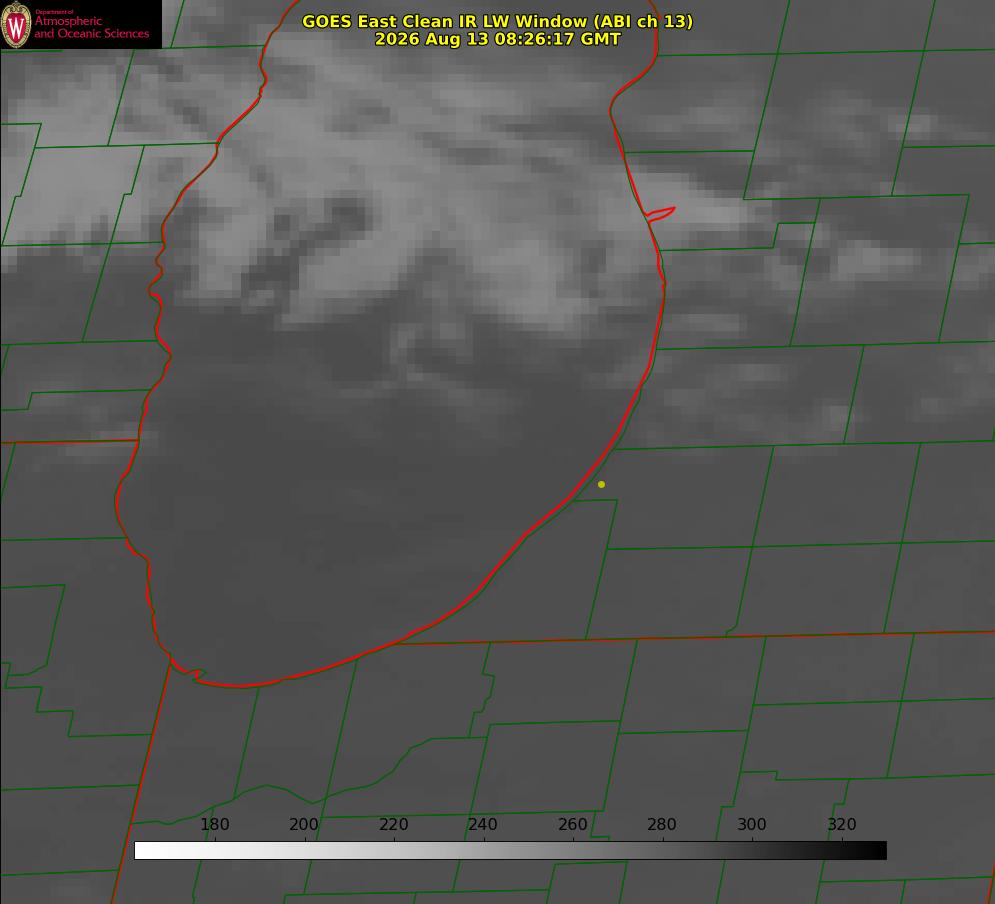Click the GOES East Clean IR title
The height and width of the screenshot is (904, 995).
click(x=498, y=21)
